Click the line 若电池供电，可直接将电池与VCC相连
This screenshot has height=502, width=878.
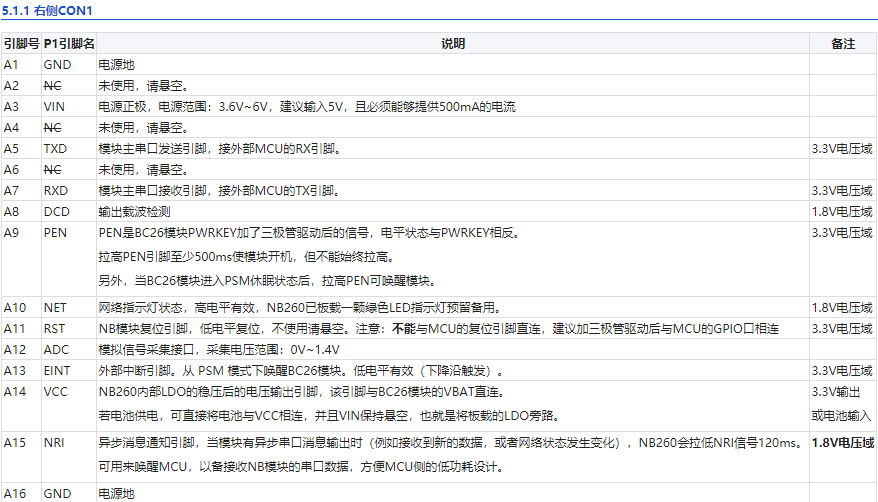[330, 416]
